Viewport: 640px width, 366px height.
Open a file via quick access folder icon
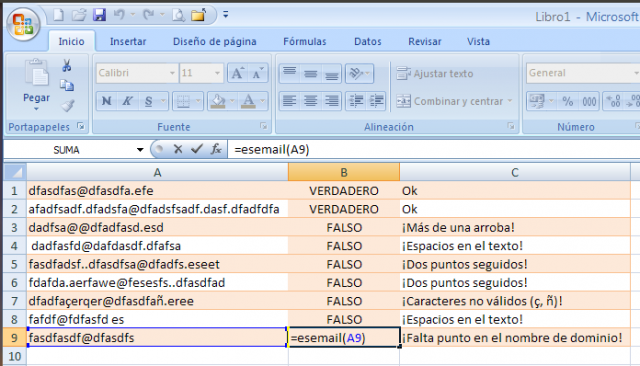point(79,15)
